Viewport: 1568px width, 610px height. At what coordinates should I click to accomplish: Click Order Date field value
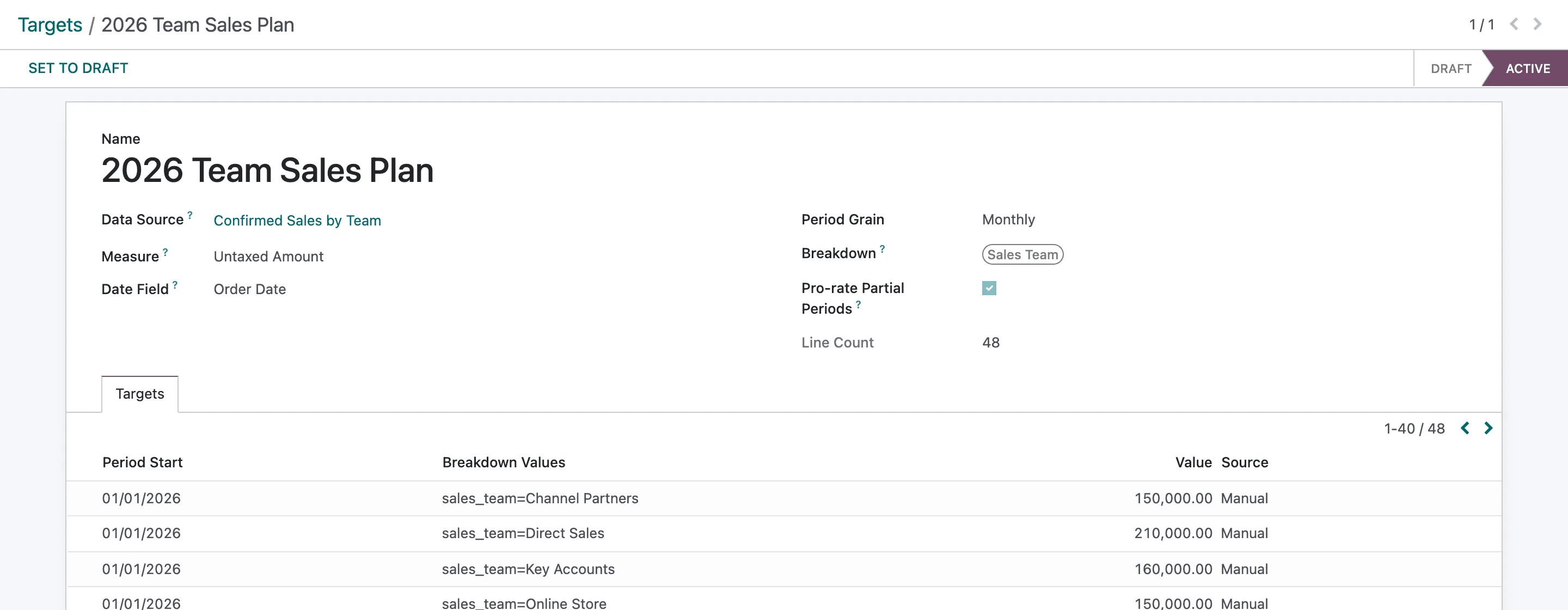[x=249, y=289]
